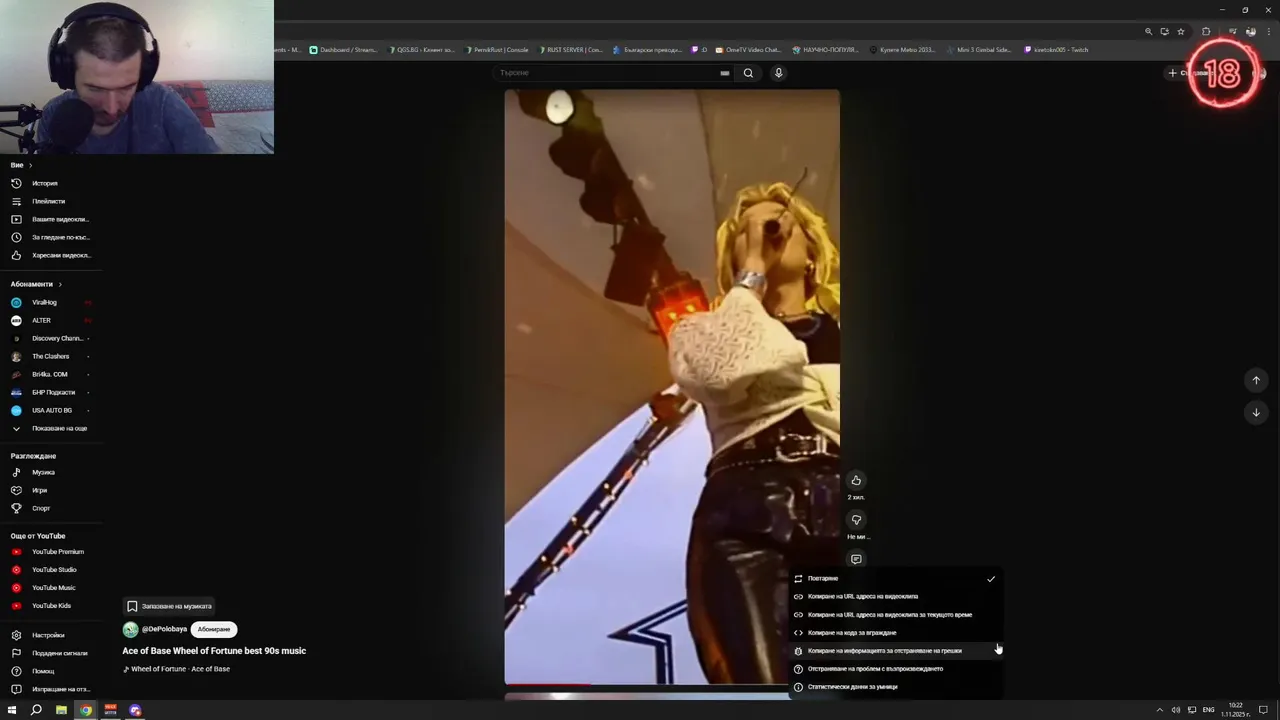Expand the Вие section
The height and width of the screenshot is (720, 1280).
22,165
